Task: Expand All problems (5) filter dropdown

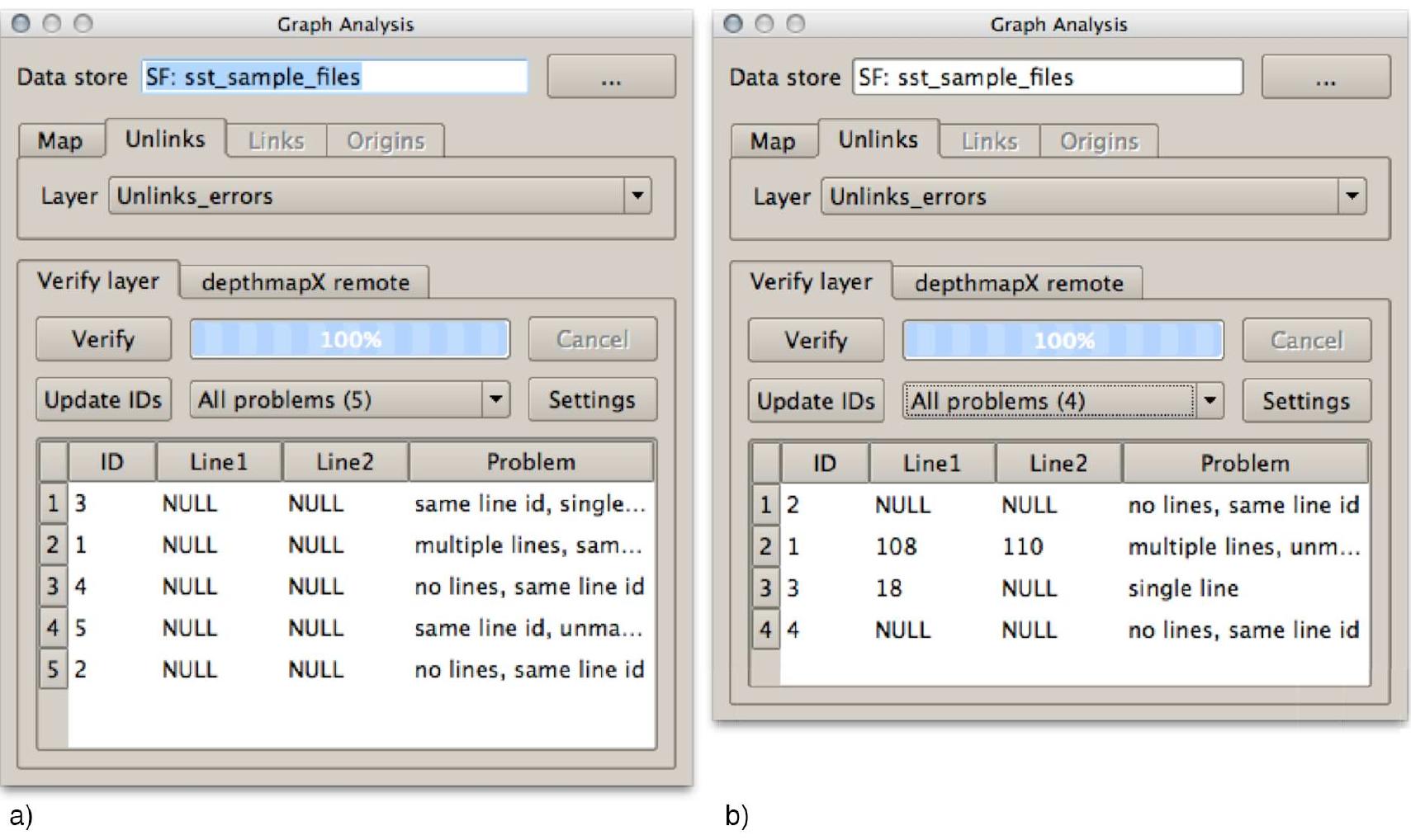Action: (349, 399)
